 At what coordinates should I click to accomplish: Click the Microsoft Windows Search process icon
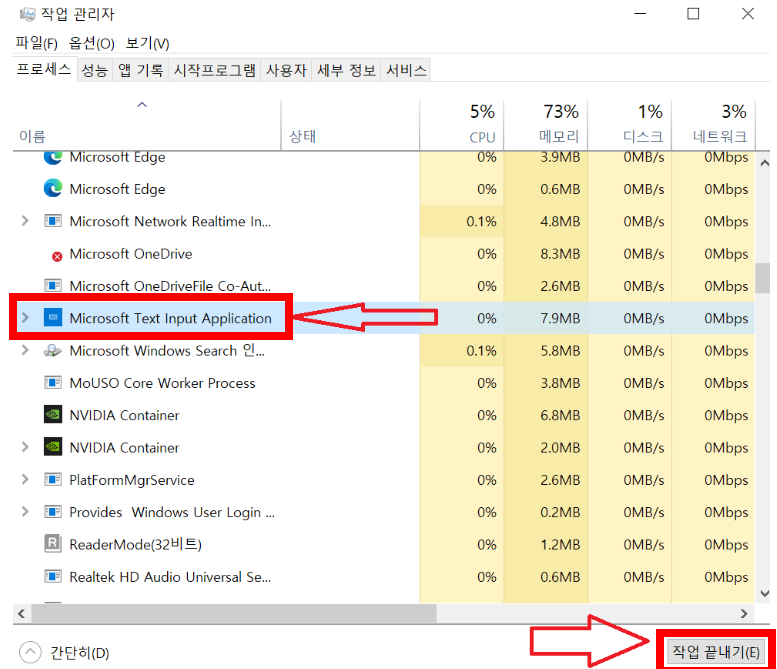point(53,351)
